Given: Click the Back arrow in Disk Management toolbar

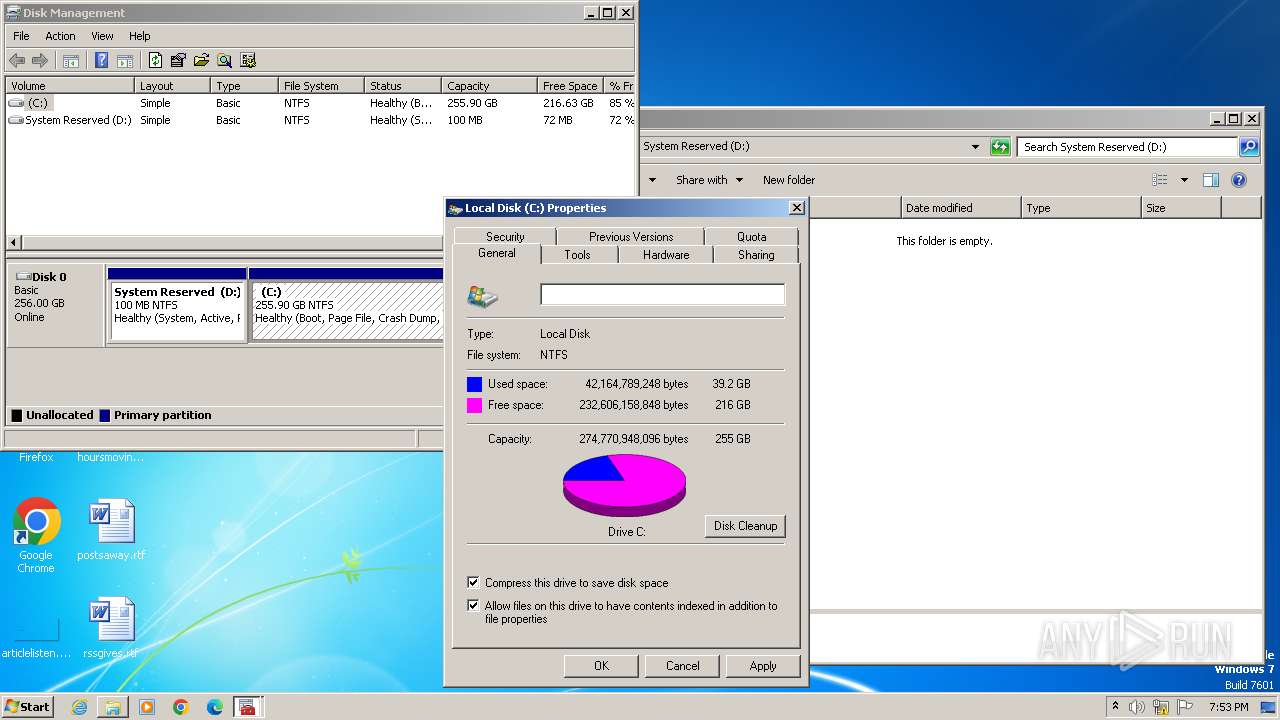Looking at the screenshot, I should (x=17, y=61).
